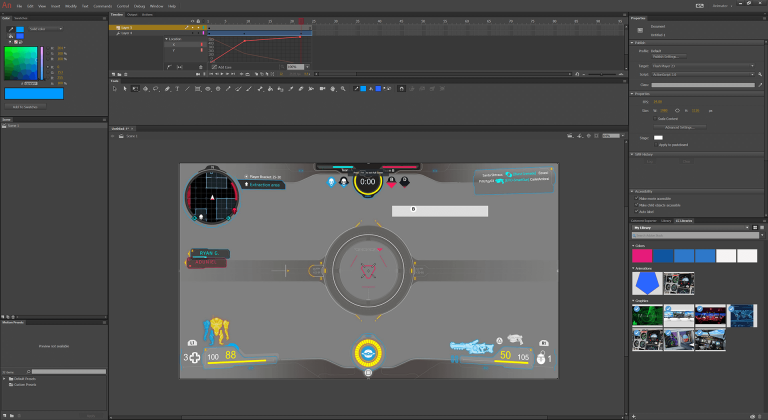Click the Eyedropper tool
This screenshot has width=768, height=420.
[x=291, y=88]
